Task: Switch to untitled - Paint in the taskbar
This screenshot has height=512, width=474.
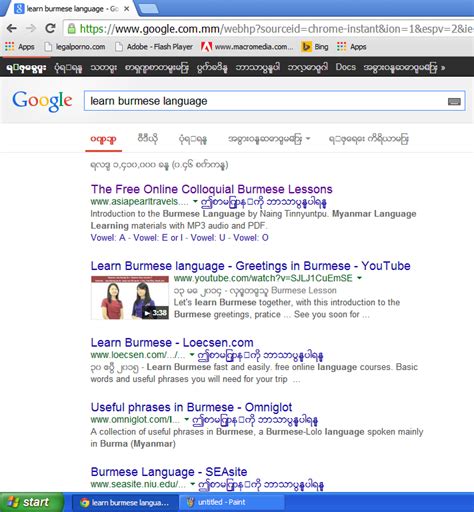Action: [231, 502]
